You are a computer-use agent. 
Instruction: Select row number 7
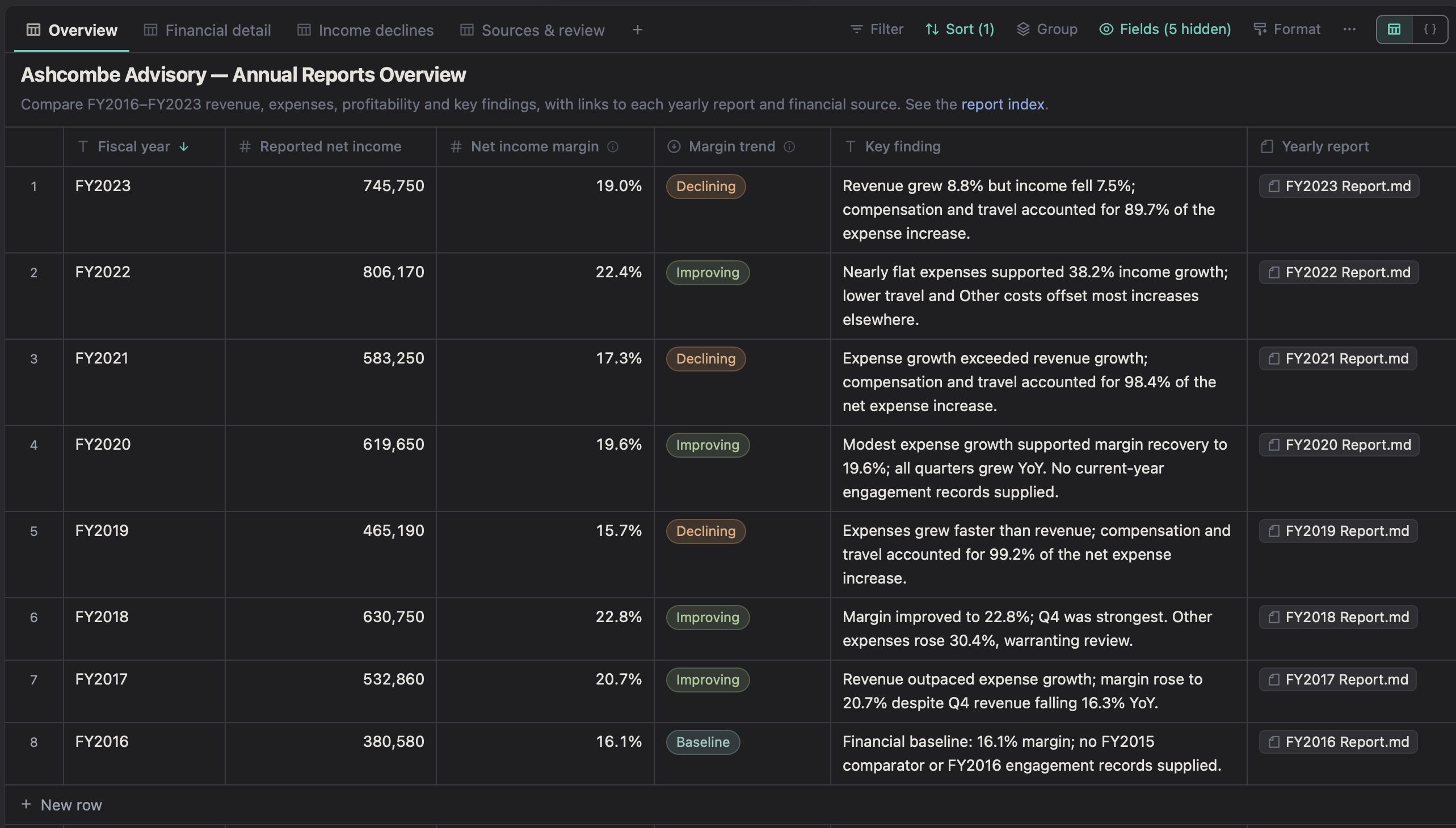click(33, 680)
